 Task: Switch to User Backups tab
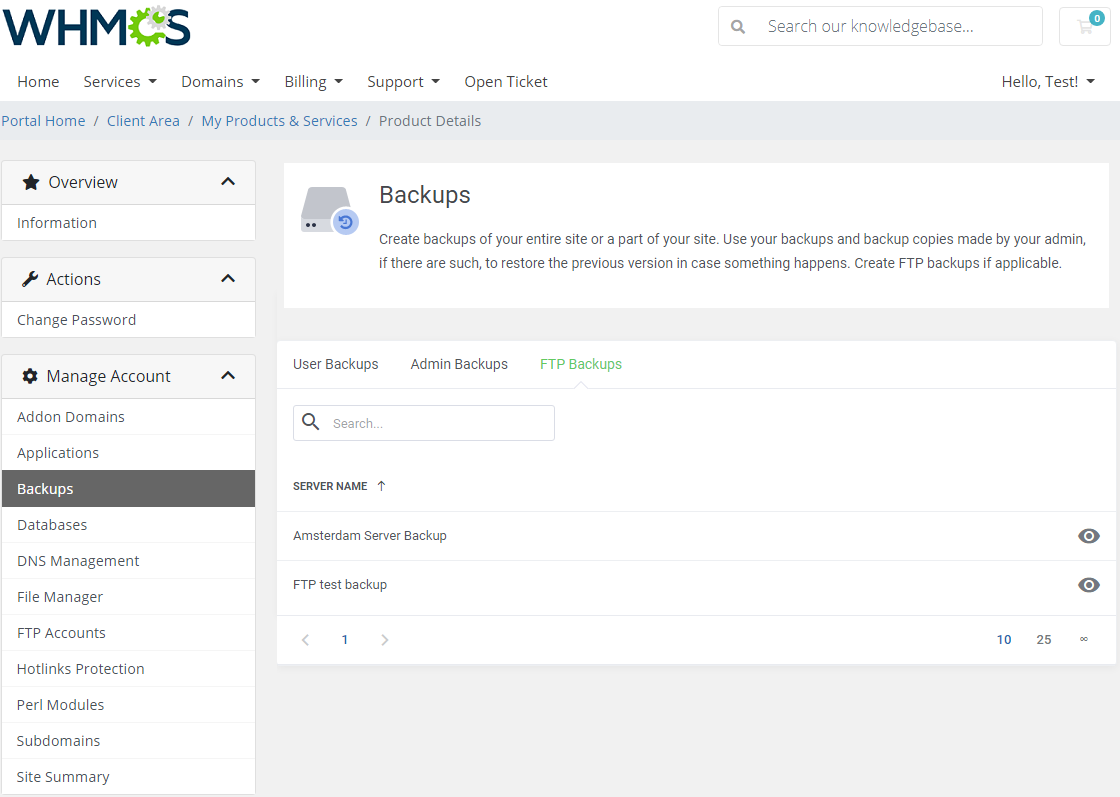(336, 364)
